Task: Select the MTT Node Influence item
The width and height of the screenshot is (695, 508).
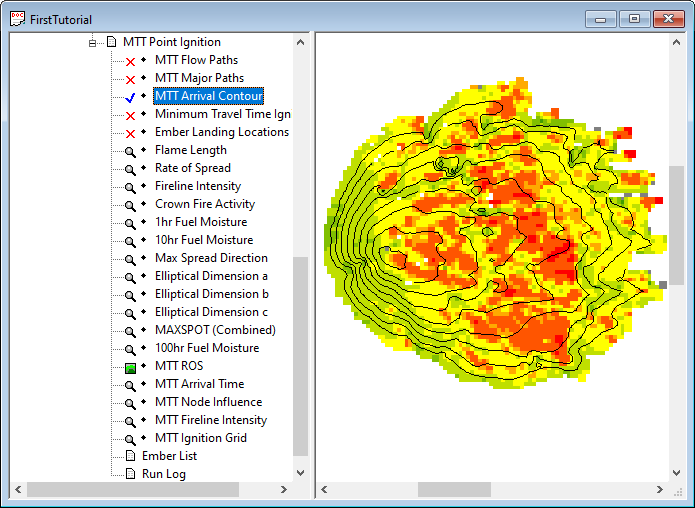Action: coord(208,402)
